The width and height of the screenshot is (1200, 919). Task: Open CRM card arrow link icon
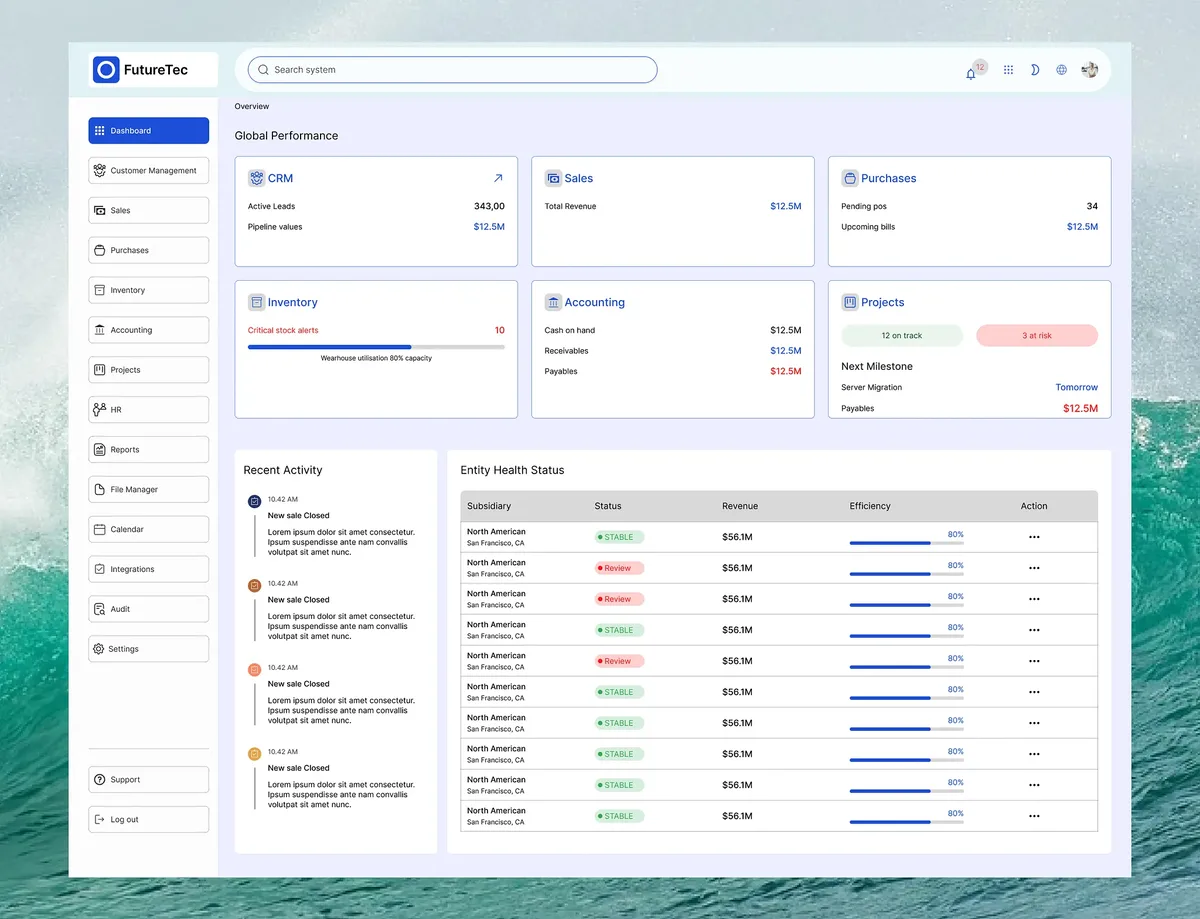(x=498, y=178)
